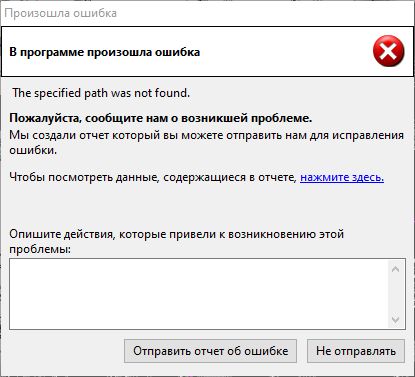The height and width of the screenshot is (377, 415).
Task: Click the label 'Опишите действия, которые привели'
Action: click(176, 234)
